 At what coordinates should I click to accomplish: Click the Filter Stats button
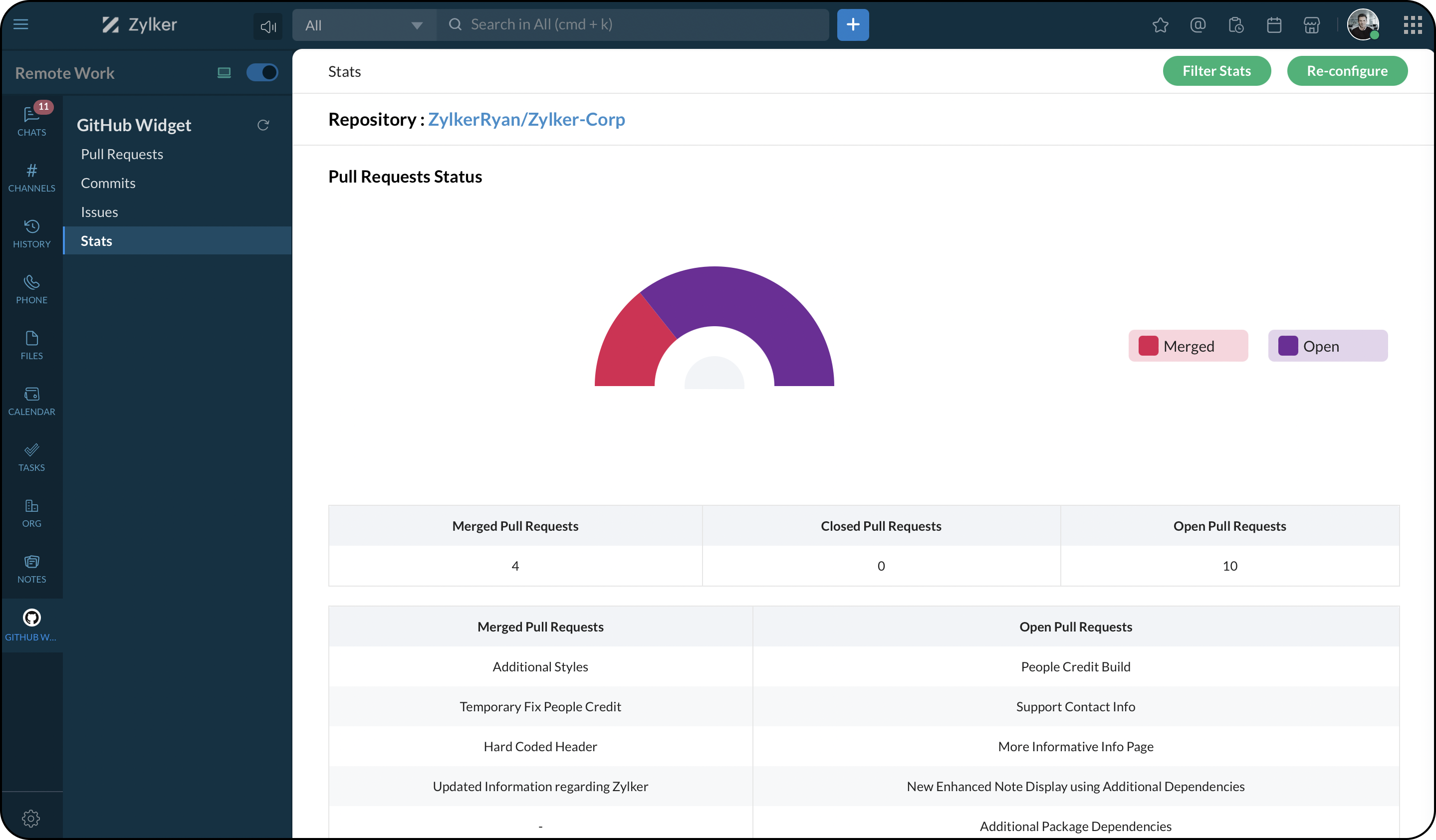click(1216, 71)
